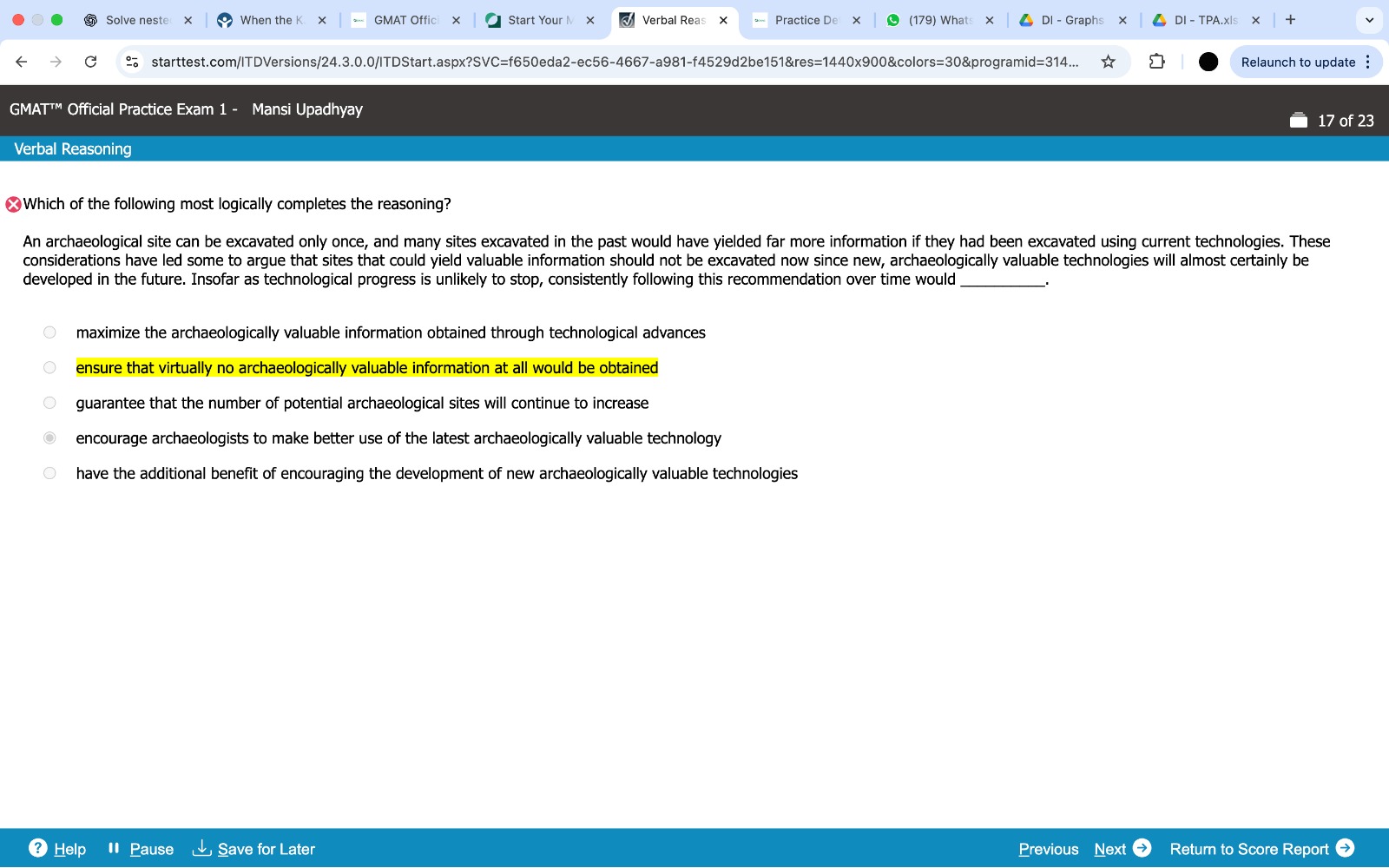Viewport: 1389px width, 868px height.
Task: Click the address bar URL field
Action: 615,62
